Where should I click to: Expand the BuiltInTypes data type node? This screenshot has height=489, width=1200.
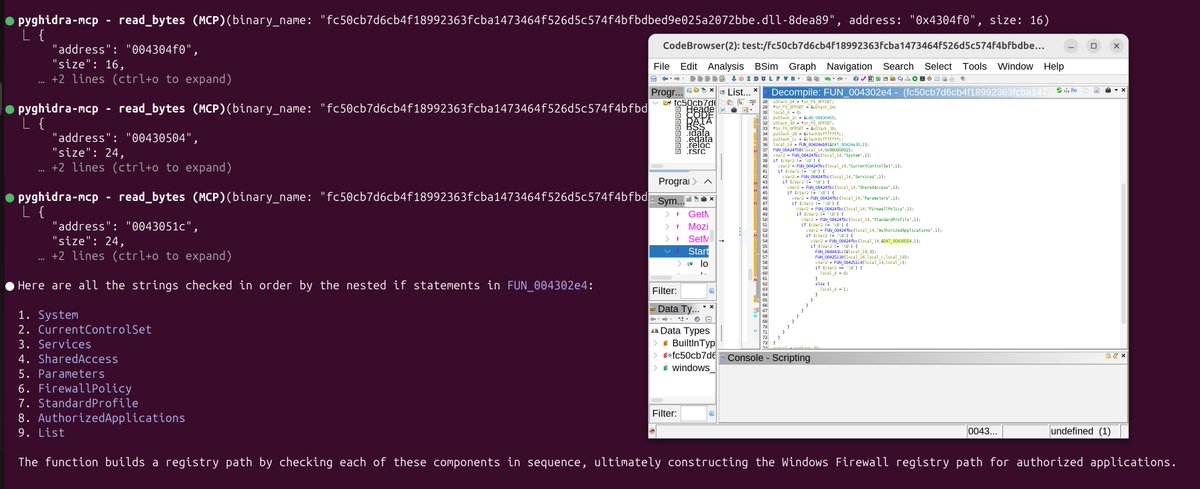(655, 343)
